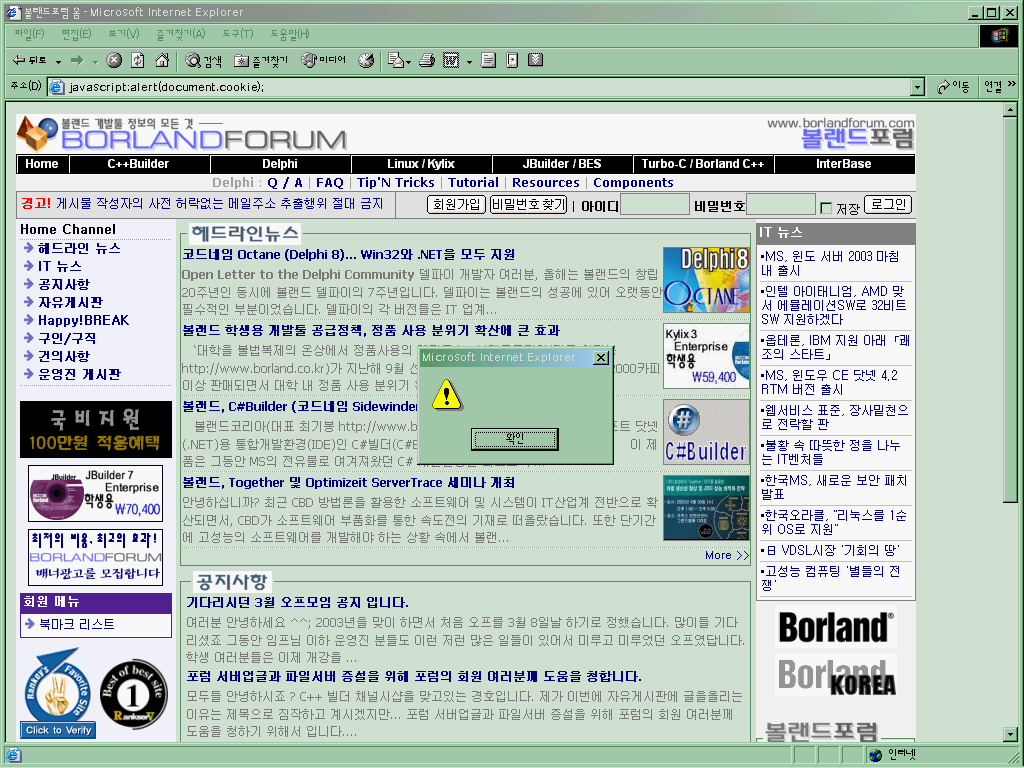Open the 도구(T) menu
Screen dimensions: 1024x768
[237, 34]
